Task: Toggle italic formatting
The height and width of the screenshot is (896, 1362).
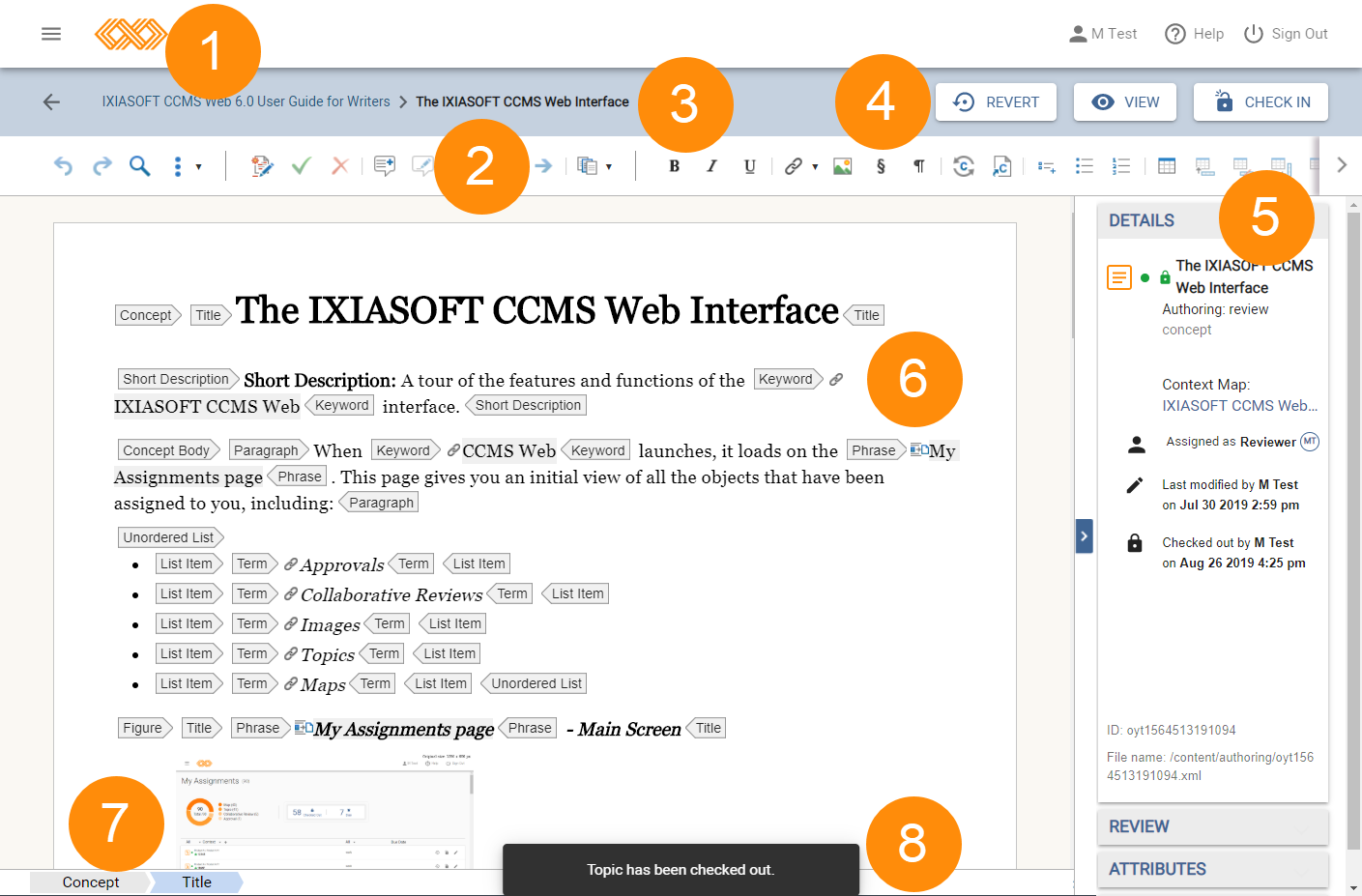Action: [x=711, y=166]
